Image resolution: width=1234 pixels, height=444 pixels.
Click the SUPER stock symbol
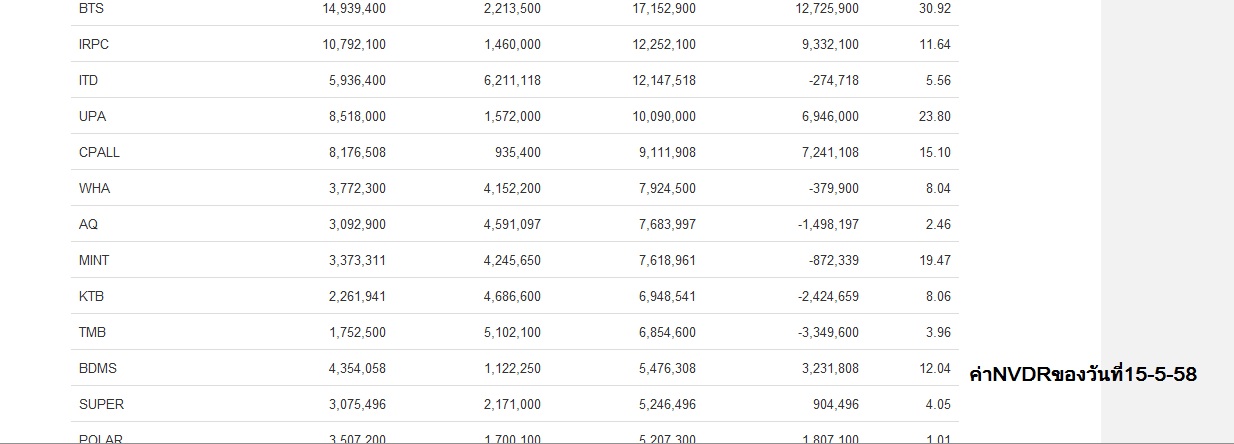point(101,404)
